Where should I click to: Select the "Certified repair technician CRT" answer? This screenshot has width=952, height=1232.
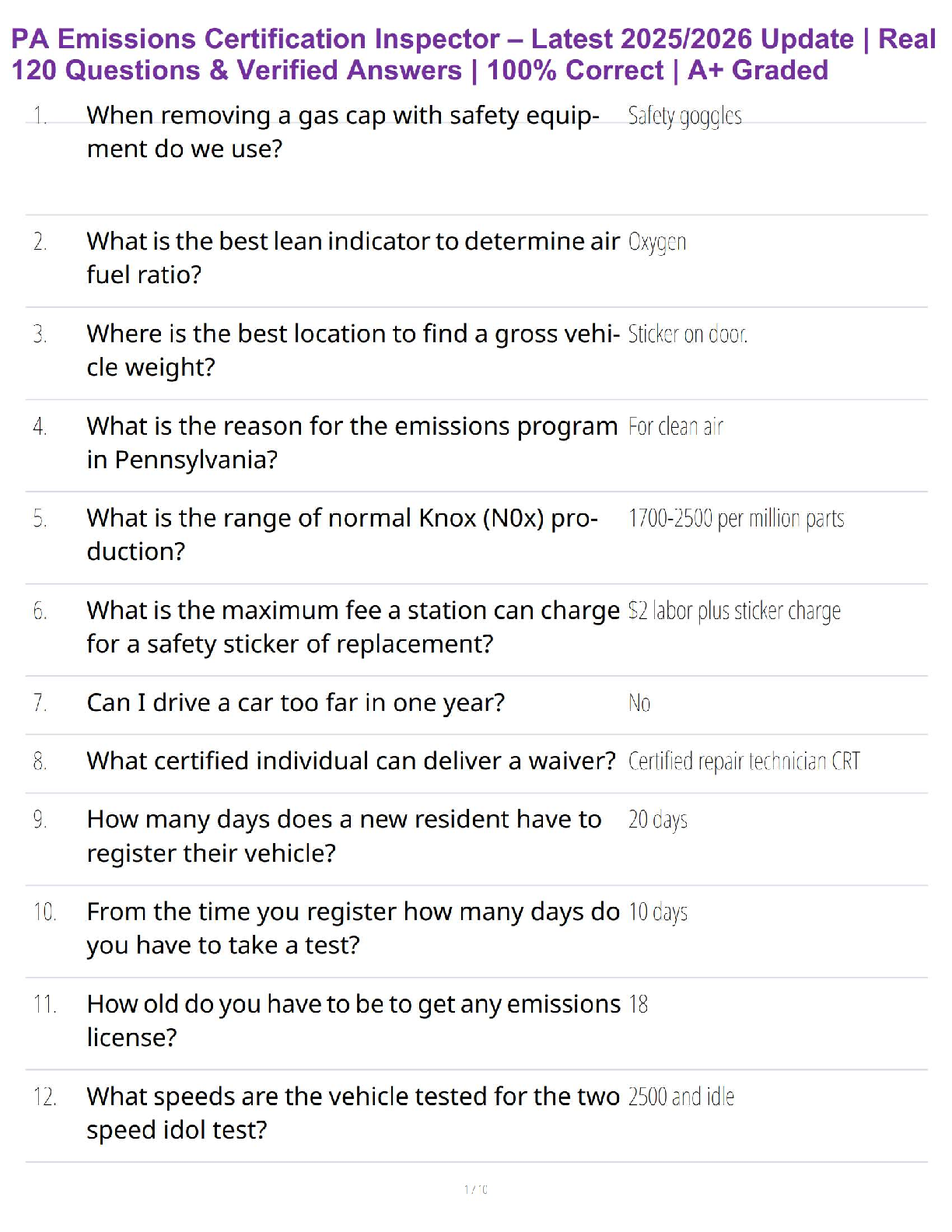click(x=744, y=761)
